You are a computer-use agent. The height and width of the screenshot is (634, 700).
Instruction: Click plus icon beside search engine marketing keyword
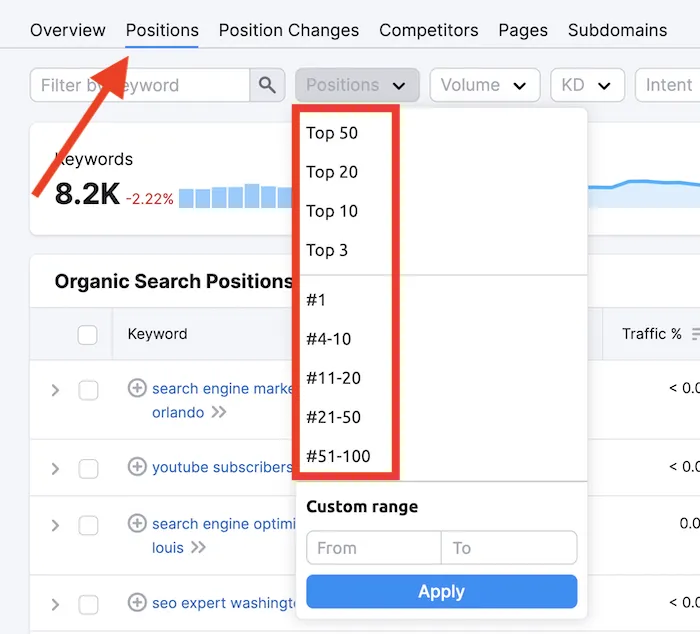pos(137,388)
